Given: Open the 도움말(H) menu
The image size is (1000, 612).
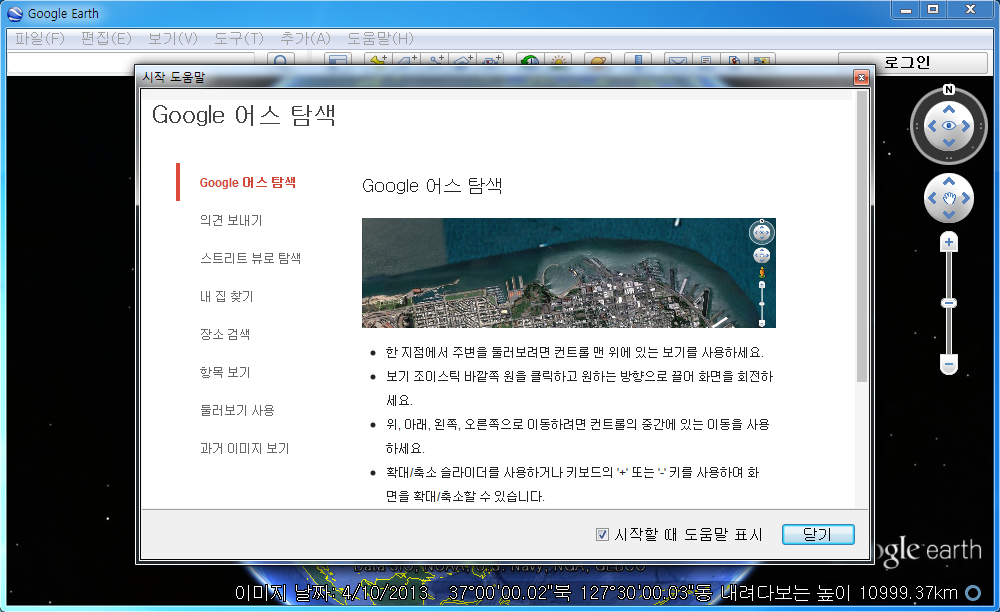Looking at the screenshot, I should (380, 38).
